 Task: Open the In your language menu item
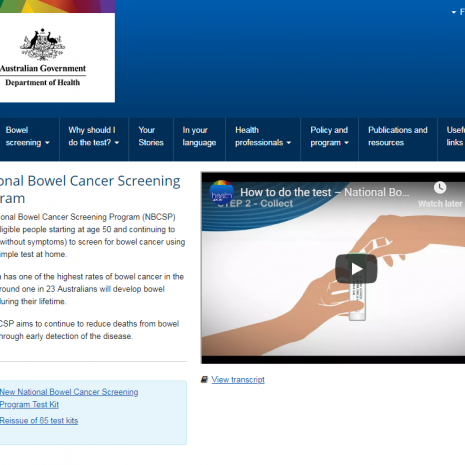click(199, 136)
